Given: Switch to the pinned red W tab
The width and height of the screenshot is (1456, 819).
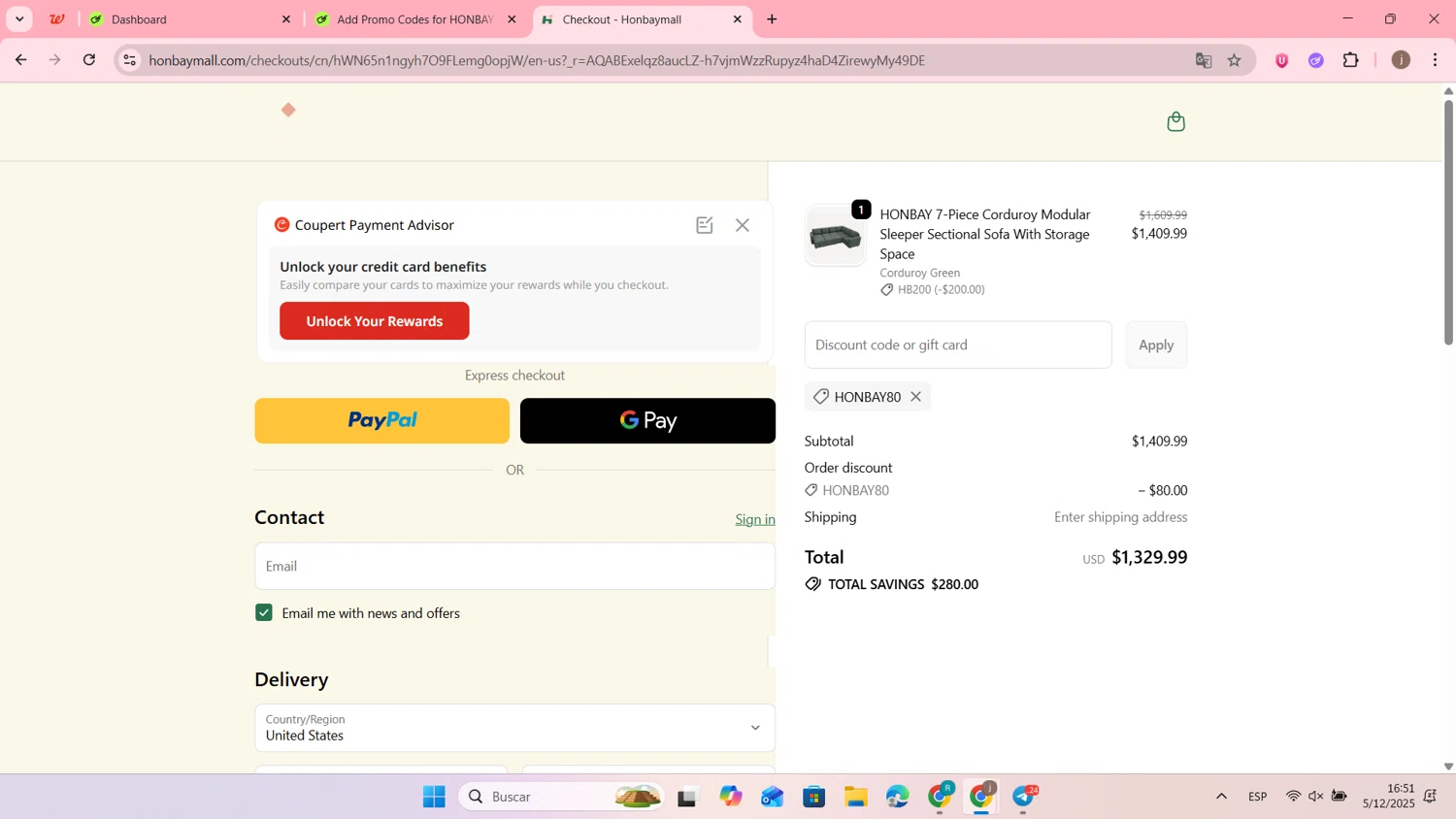Looking at the screenshot, I should 57,19.
